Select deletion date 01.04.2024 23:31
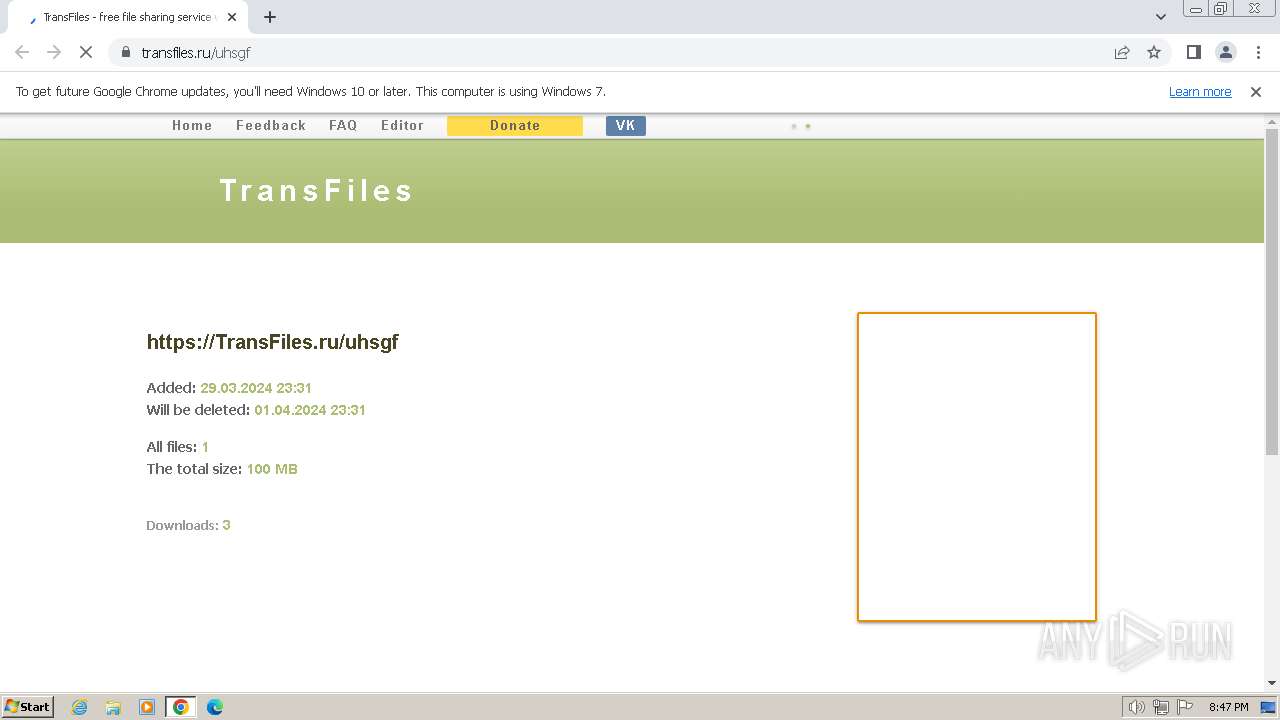 [310, 410]
